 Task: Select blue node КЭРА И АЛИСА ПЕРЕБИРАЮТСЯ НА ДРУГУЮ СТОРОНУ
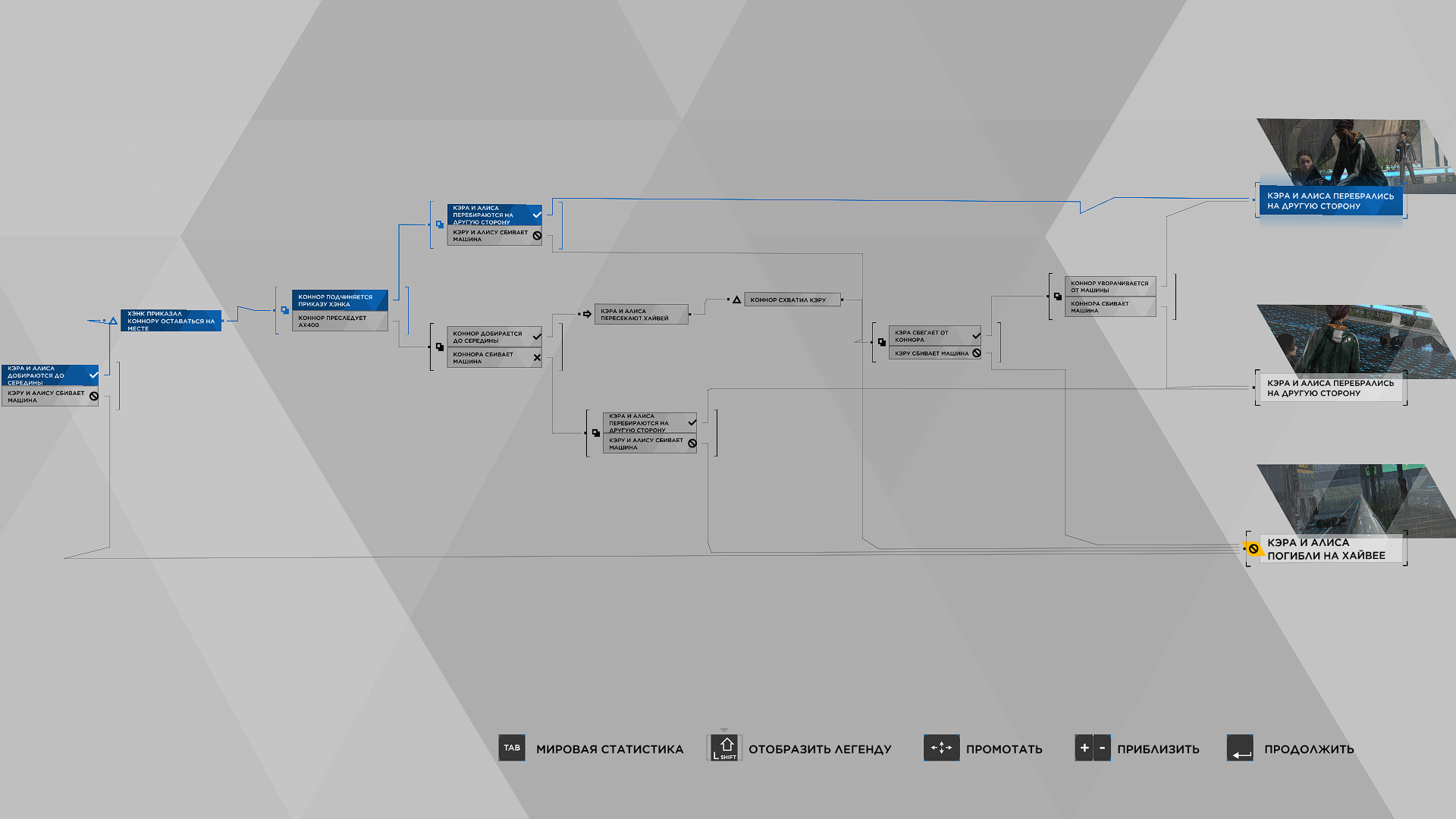(494, 215)
